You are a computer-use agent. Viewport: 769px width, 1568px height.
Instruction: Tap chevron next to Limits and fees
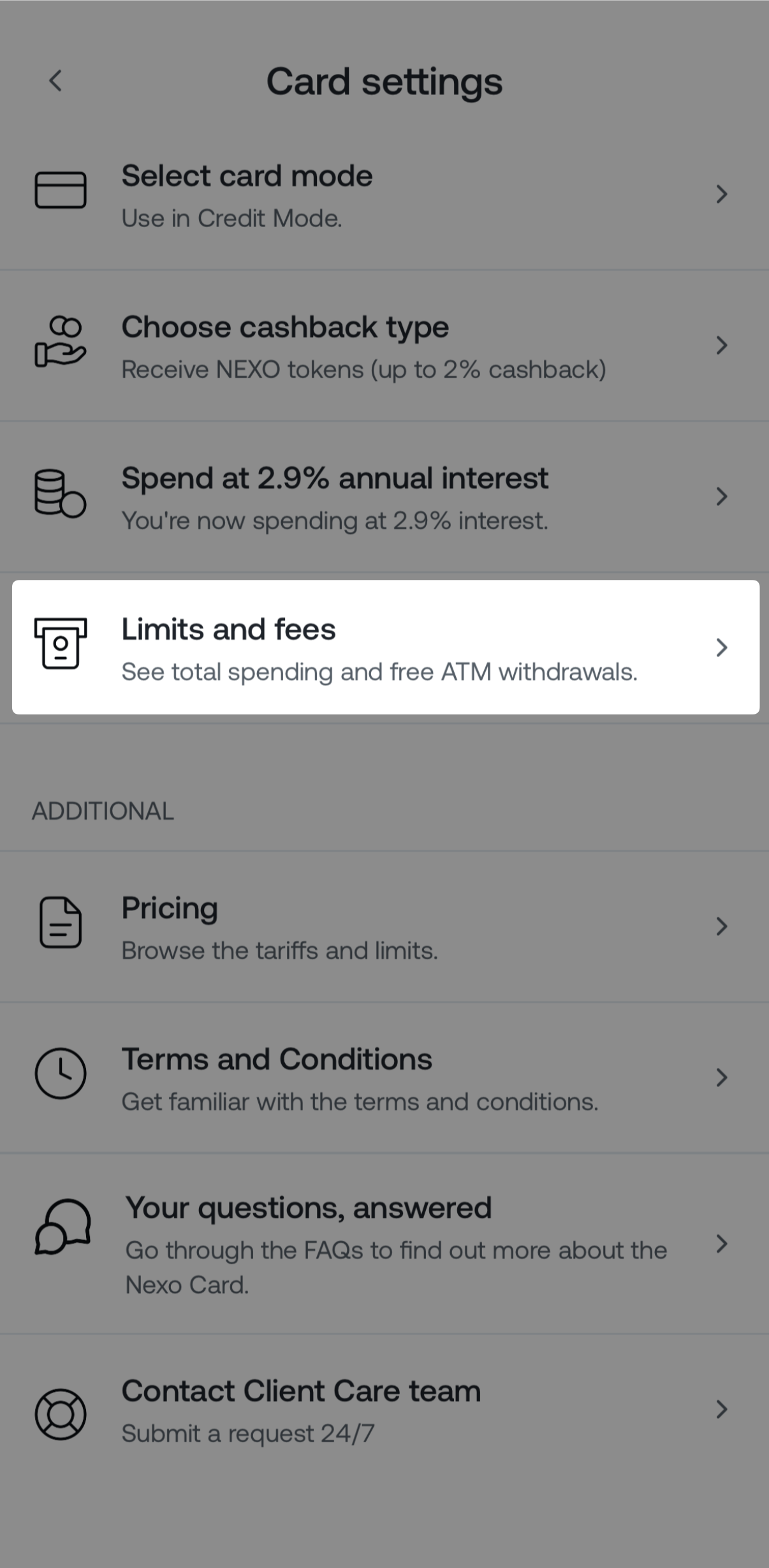721,647
